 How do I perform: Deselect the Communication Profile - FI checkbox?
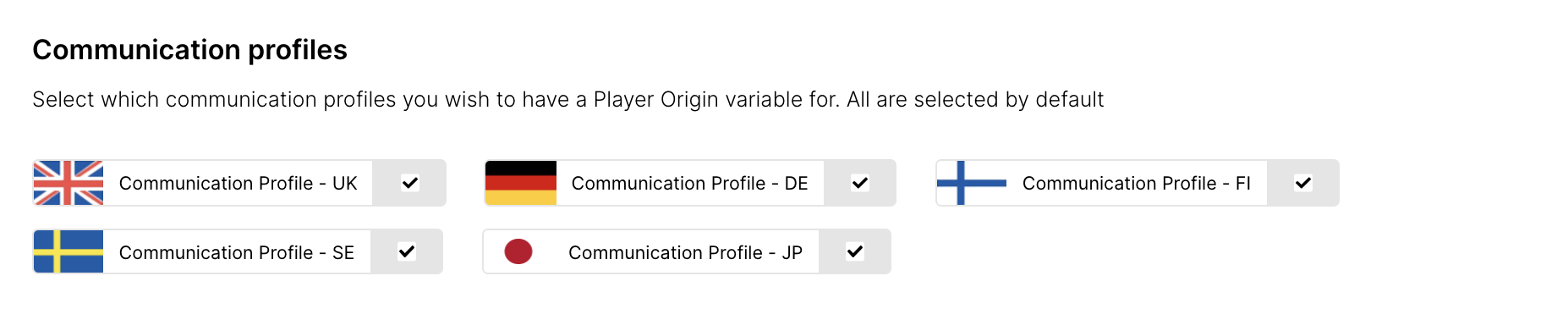point(1303,183)
